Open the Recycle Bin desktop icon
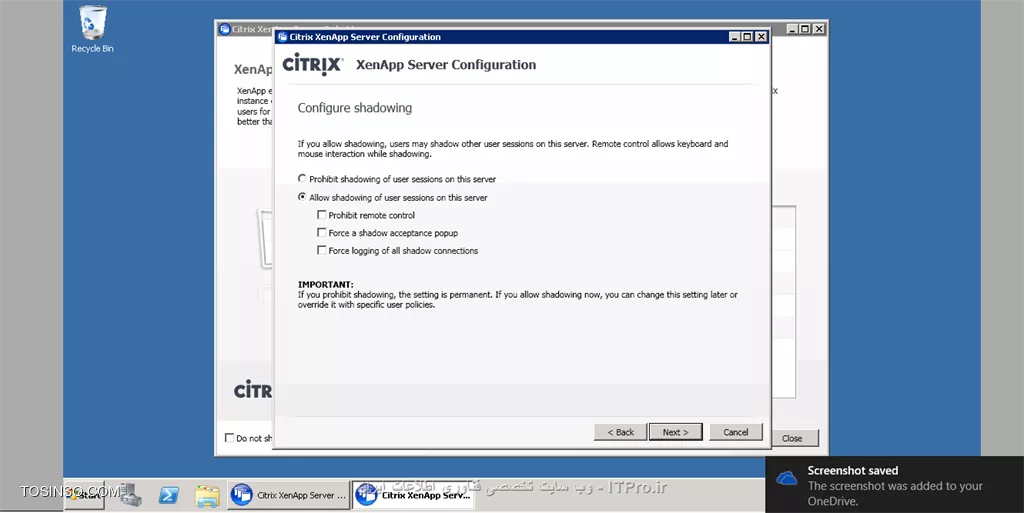 point(92,29)
